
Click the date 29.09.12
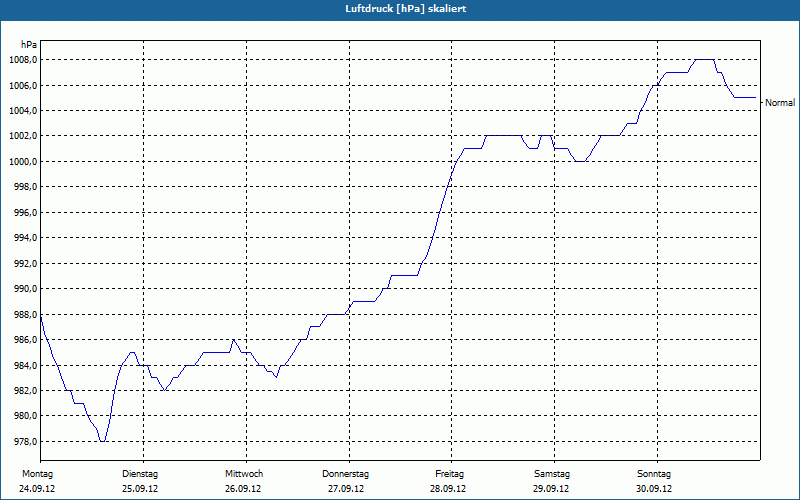pyautogui.click(x=551, y=489)
